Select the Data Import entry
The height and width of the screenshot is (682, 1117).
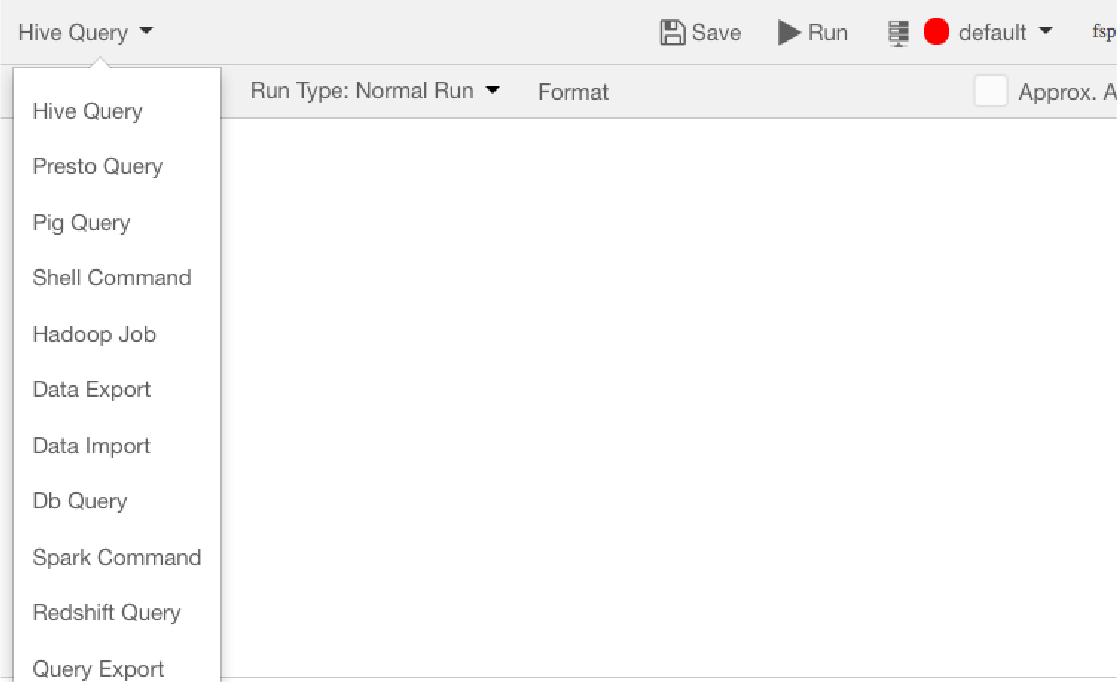point(91,446)
